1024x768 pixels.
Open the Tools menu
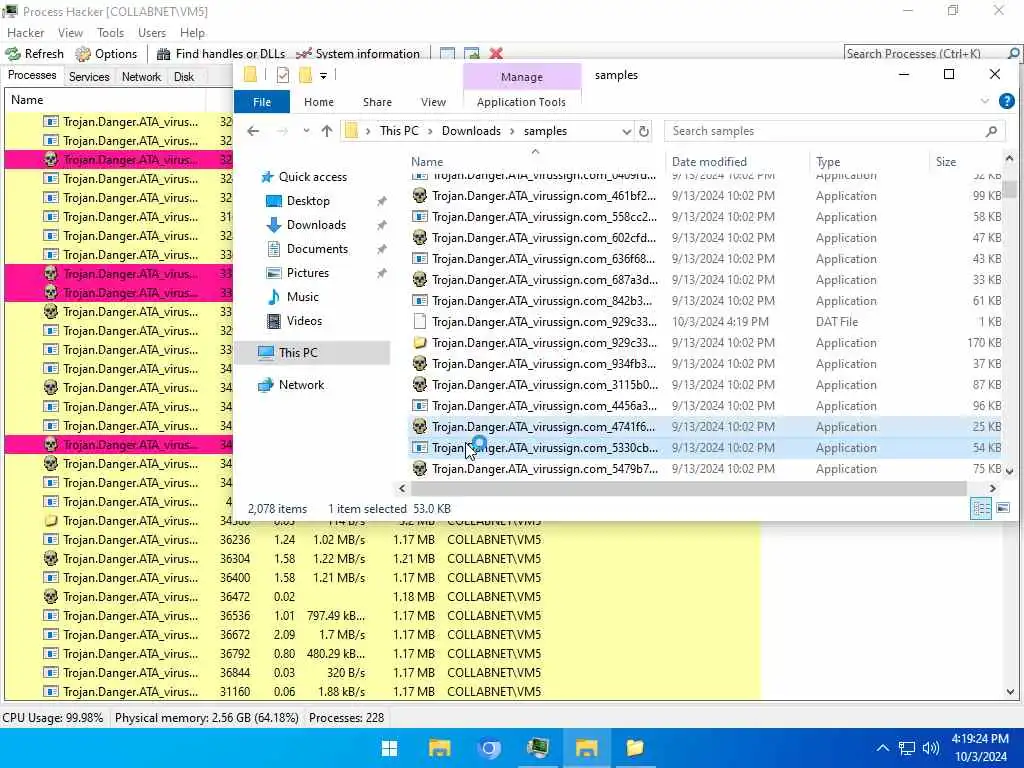pyautogui.click(x=110, y=33)
